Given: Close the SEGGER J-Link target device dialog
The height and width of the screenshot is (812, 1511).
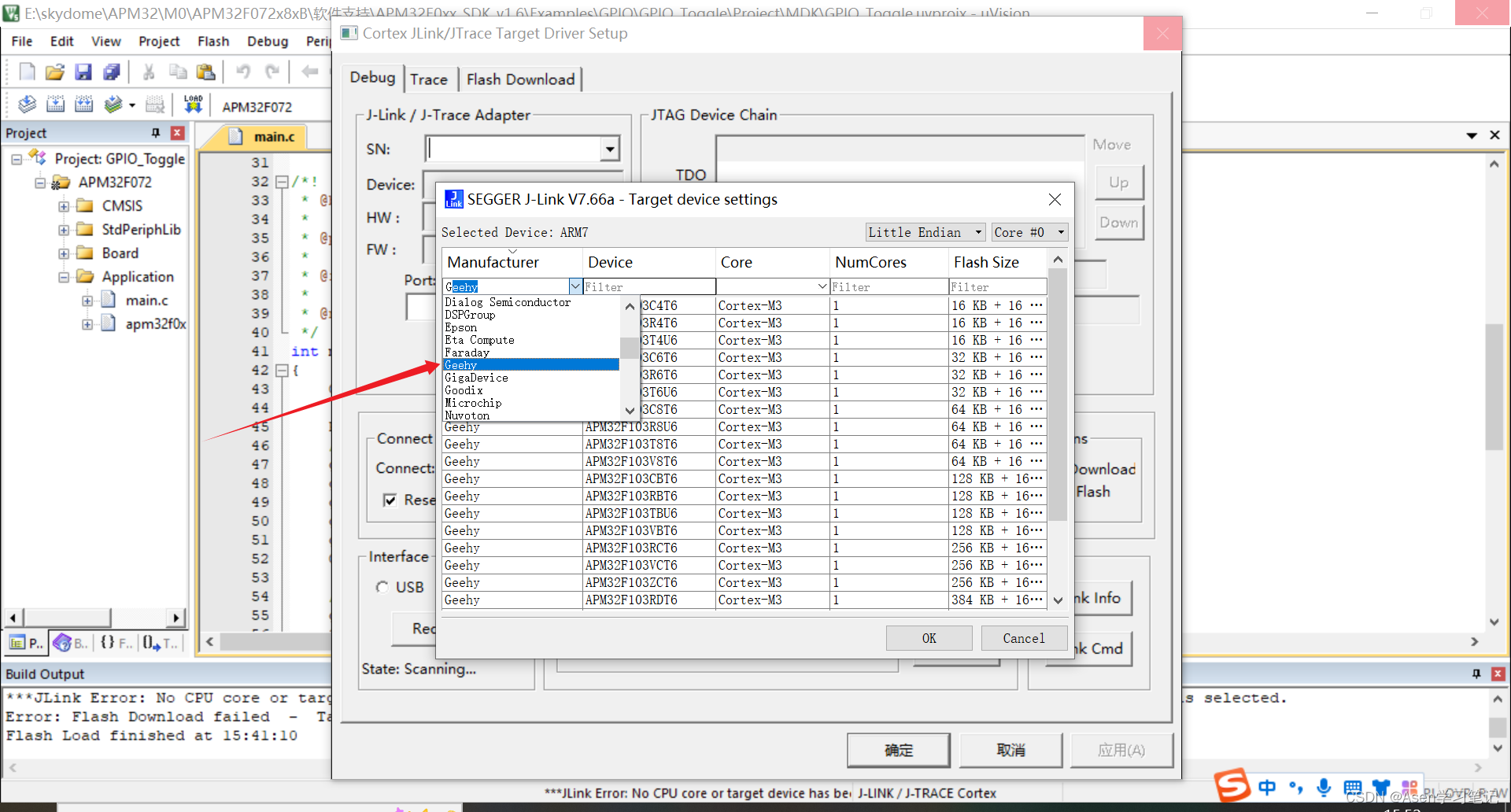Looking at the screenshot, I should tap(1055, 200).
